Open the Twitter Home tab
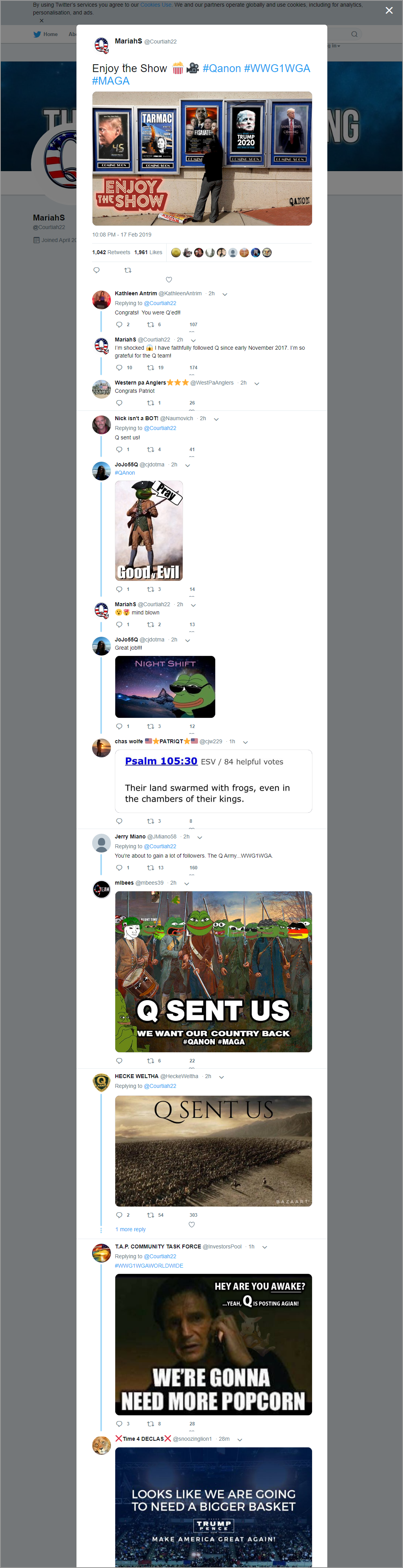The width and height of the screenshot is (403, 1568). coord(46,34)
